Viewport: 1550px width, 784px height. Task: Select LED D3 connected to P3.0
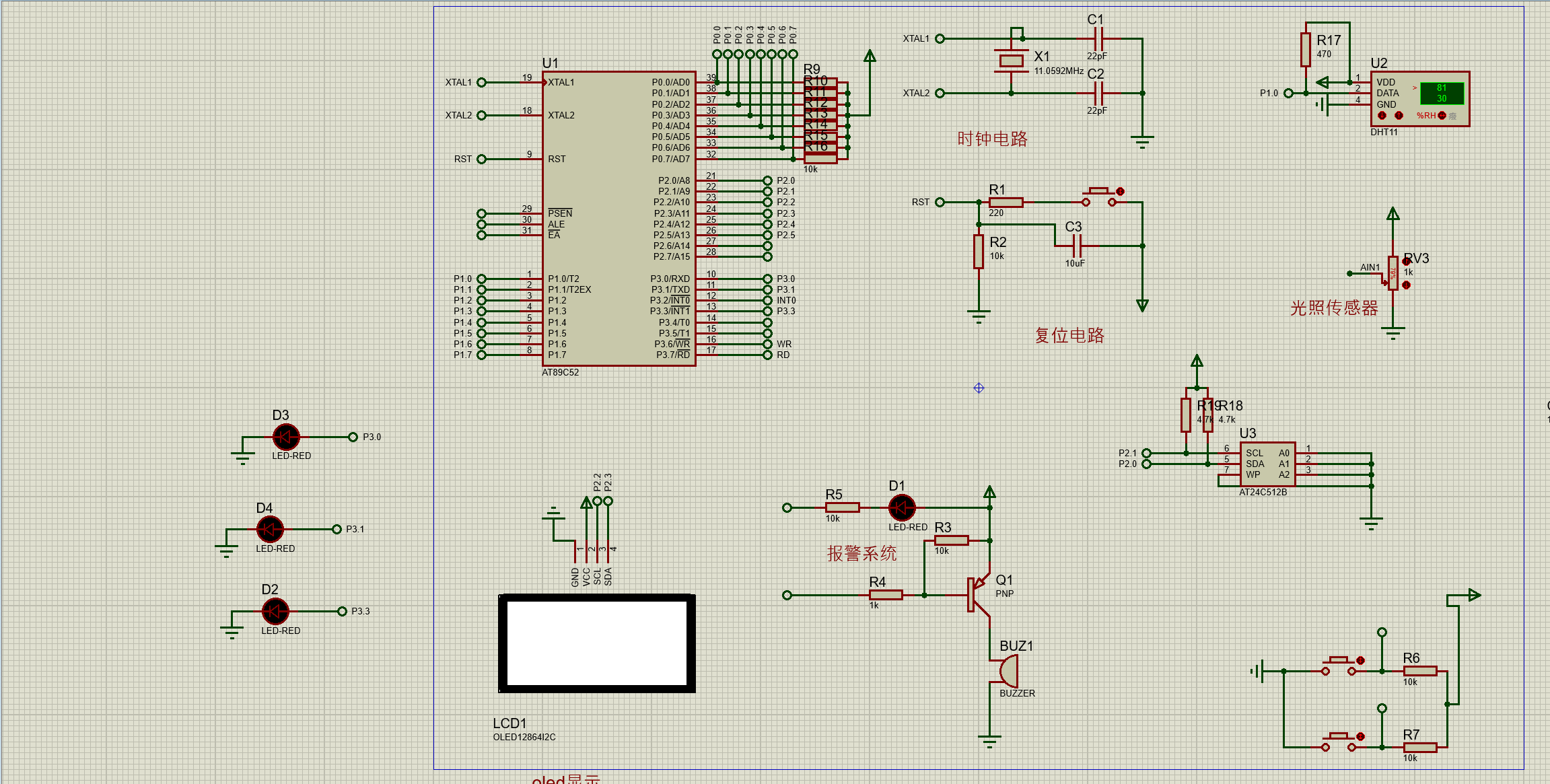[x=286, y=437]
